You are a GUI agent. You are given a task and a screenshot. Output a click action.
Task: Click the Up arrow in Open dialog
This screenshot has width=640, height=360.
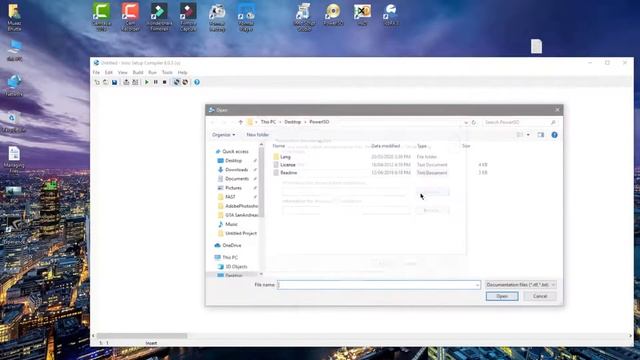(240, 122)
